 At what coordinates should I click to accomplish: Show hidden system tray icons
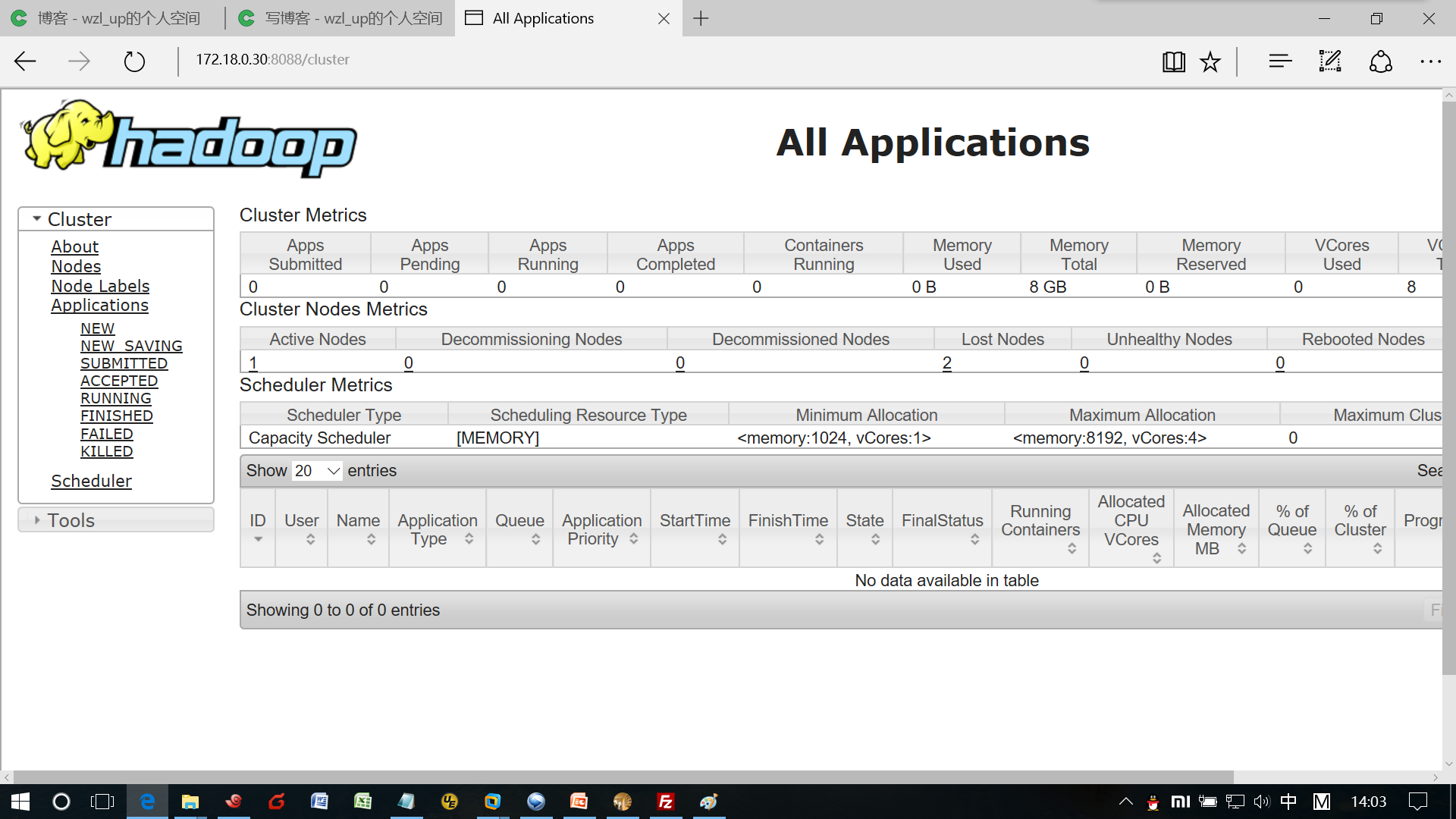click(x=1126, y=802)
